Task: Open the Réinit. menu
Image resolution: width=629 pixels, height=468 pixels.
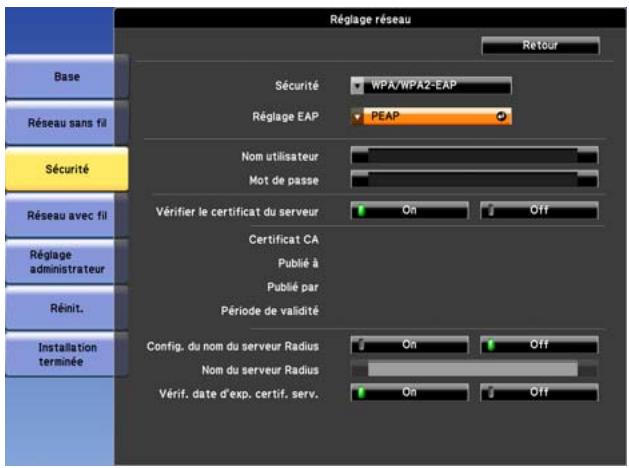Action: click(66, 309)
